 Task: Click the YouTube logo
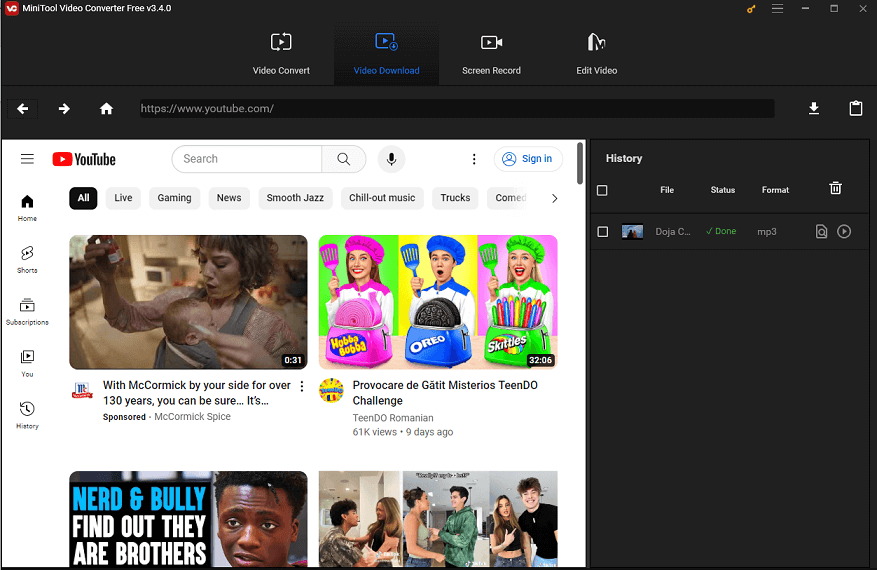tap(84, 159)
